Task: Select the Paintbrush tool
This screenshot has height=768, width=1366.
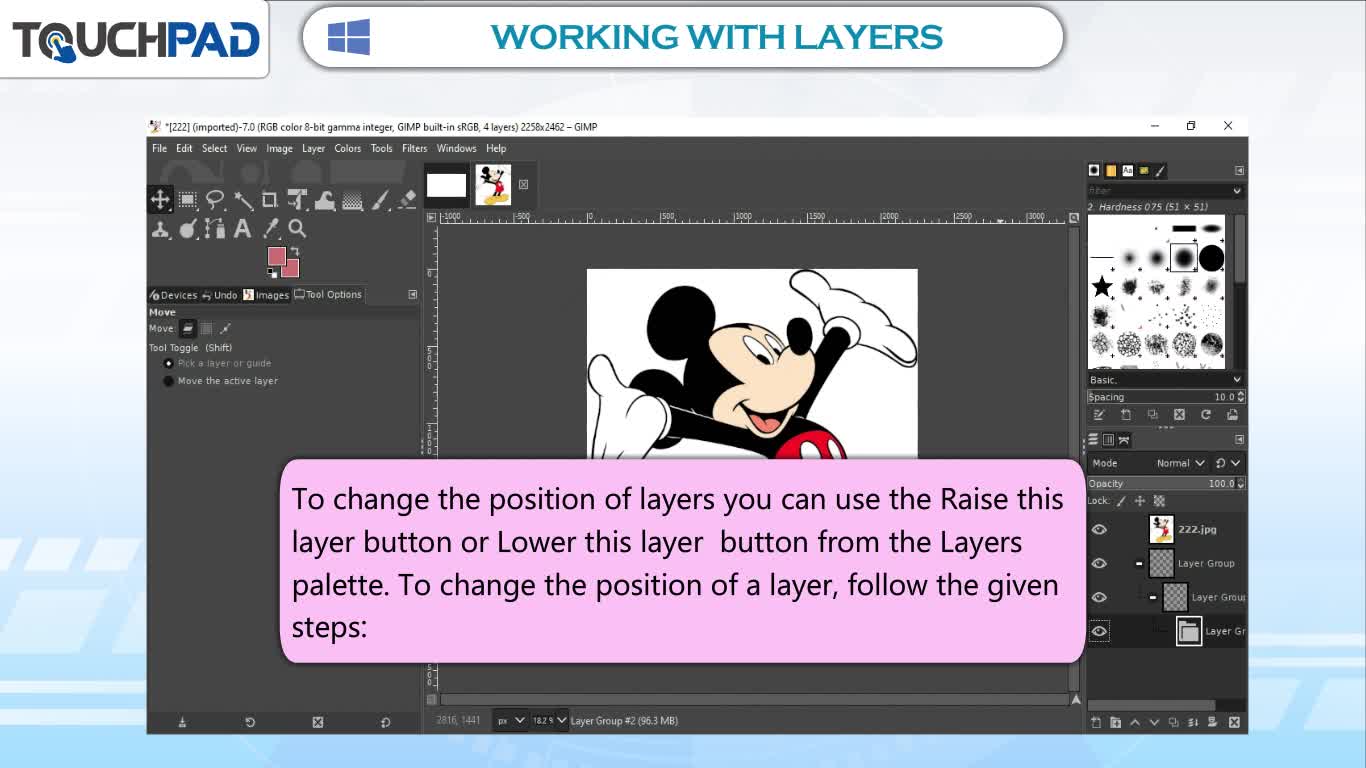Action: (380, 200)
